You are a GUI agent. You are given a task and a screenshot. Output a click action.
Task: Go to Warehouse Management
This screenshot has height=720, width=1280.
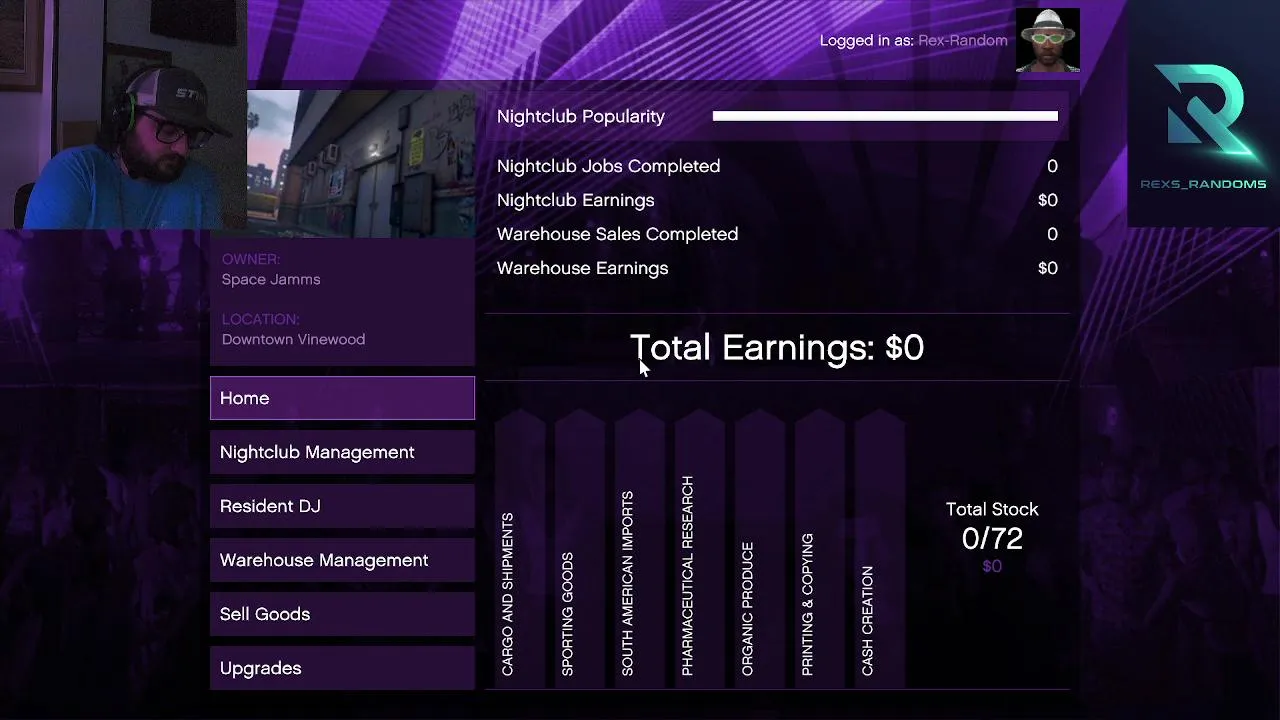click(x=342, y=560)
